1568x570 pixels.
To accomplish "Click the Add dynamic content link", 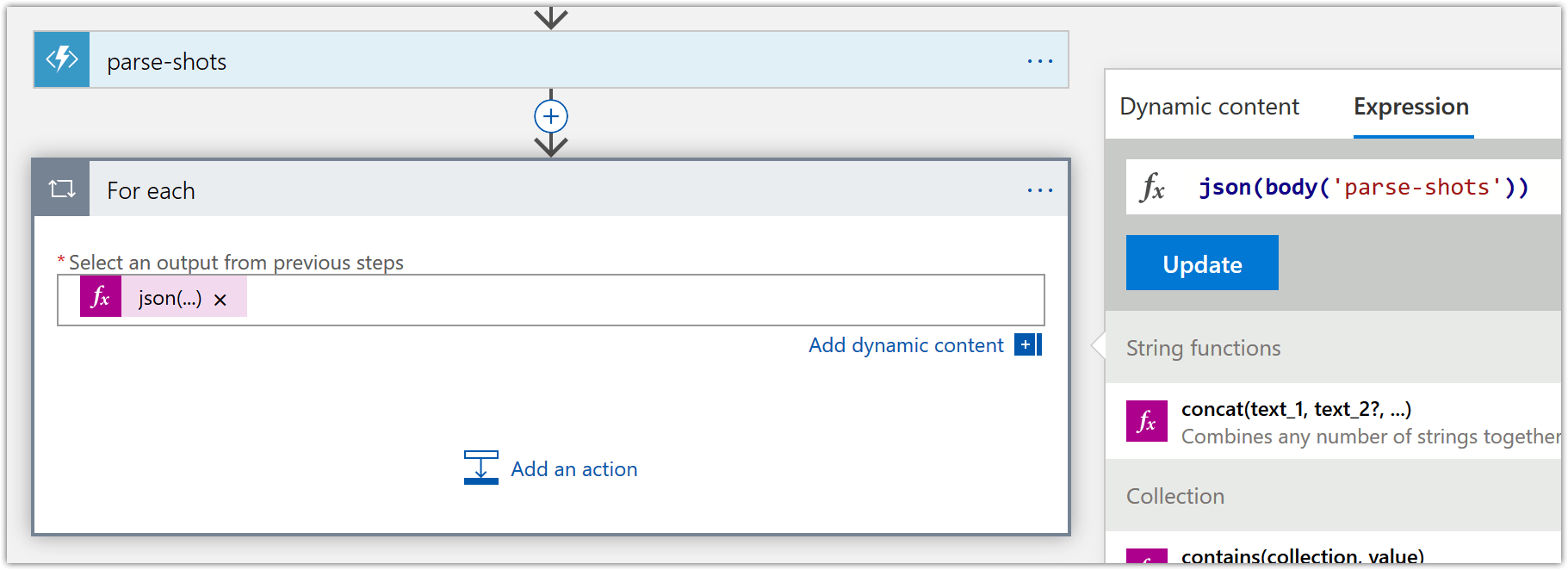I will point(905,344).
